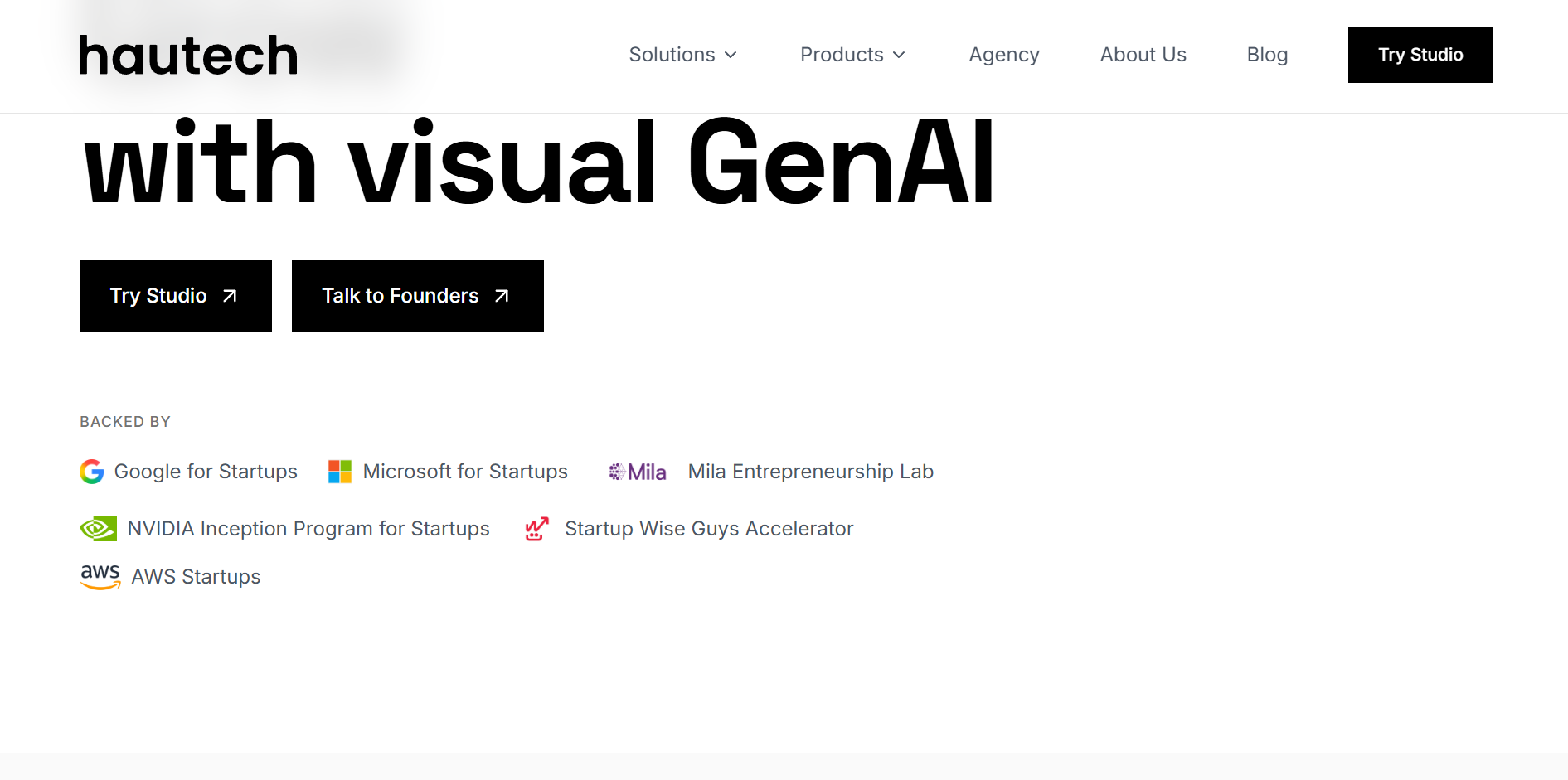Click the NVIDIA logo icon

tap(98, 529)
